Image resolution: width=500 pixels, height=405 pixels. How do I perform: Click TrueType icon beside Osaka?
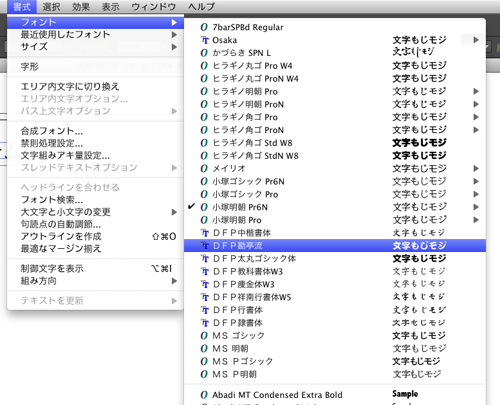[205, 40]
